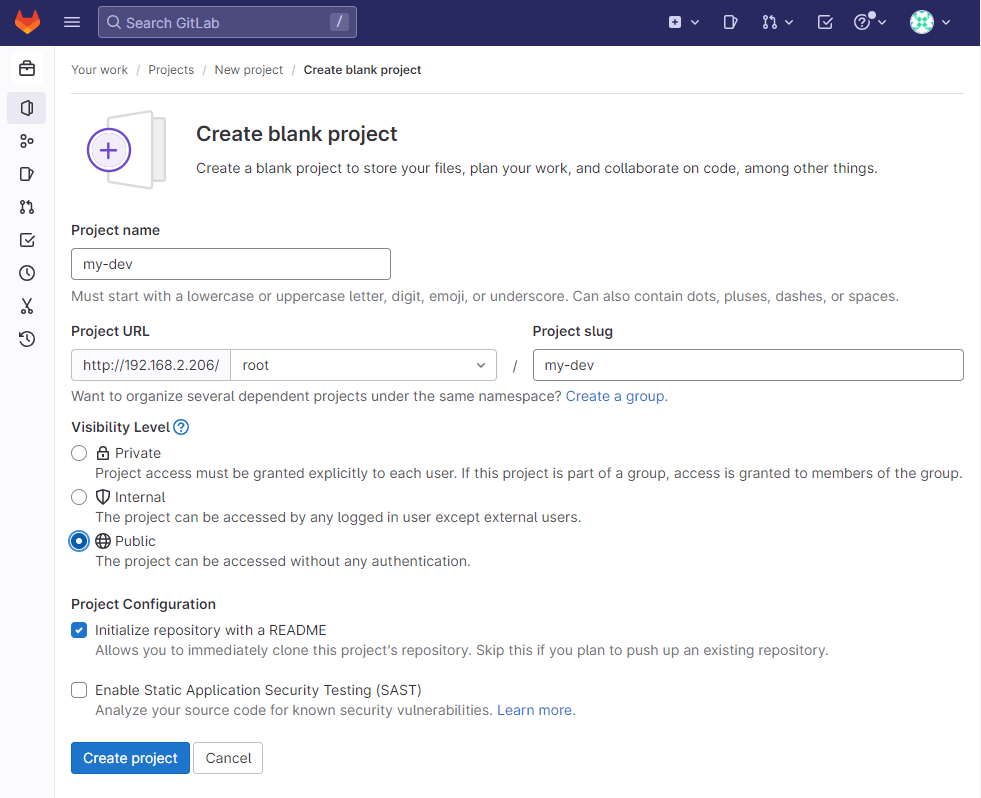981x798 pixels.
Task: Open merge requests icon in top bar
Action: (770, 23)
